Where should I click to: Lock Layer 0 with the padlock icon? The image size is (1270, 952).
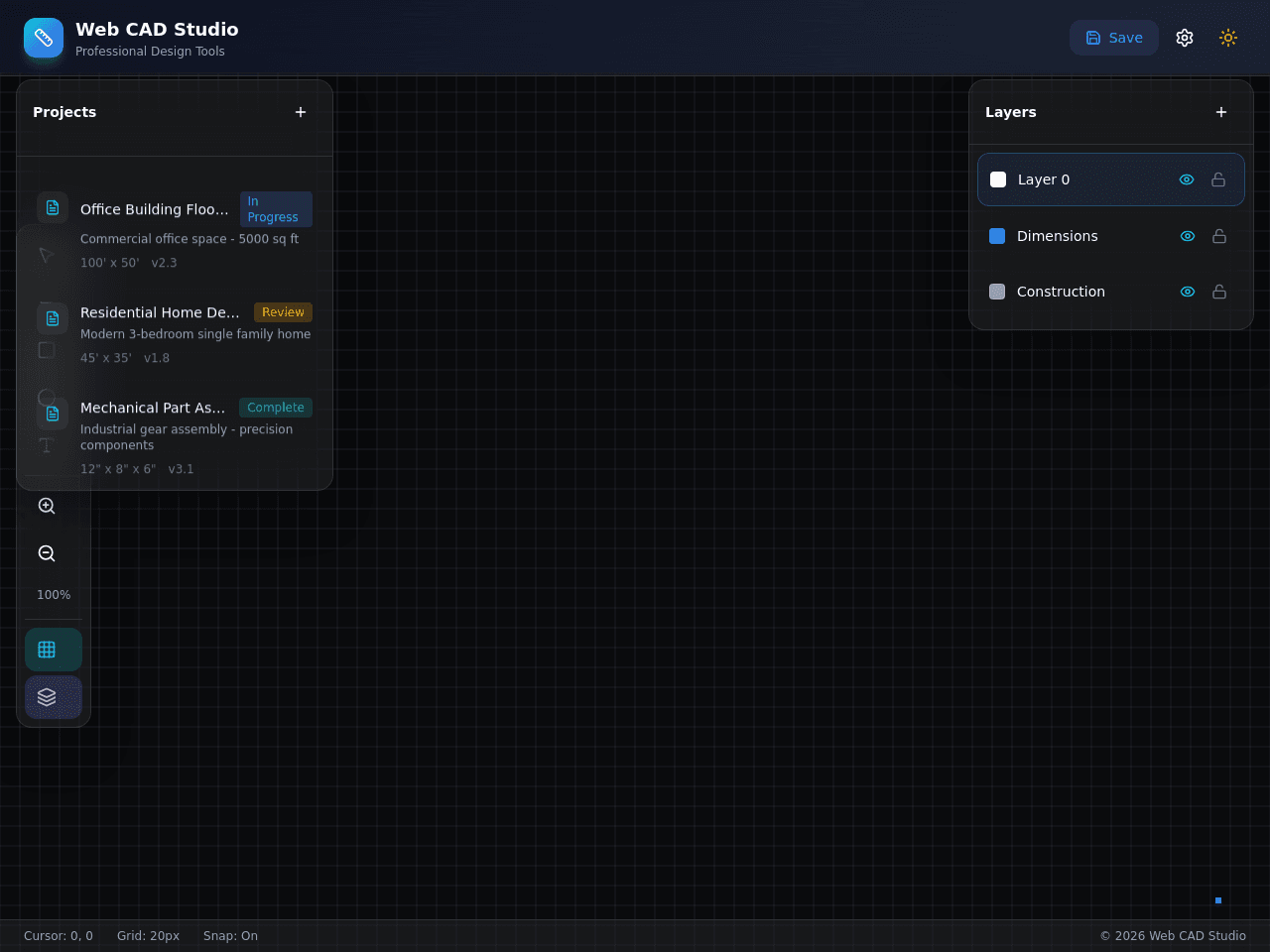click(x=1218, y=179)
